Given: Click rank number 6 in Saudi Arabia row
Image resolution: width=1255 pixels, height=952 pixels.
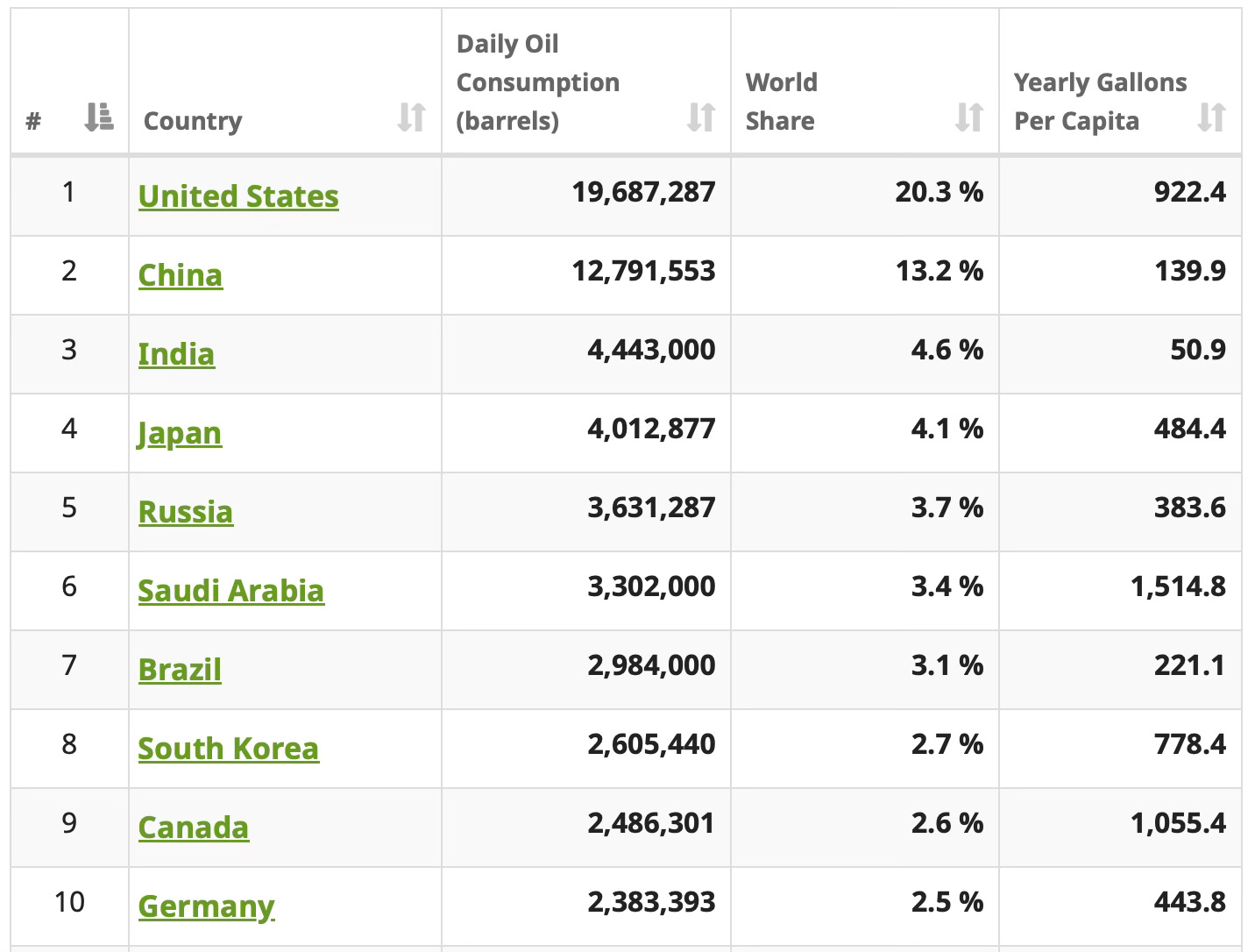Looking at the screenshot, I should click(69, 586).
